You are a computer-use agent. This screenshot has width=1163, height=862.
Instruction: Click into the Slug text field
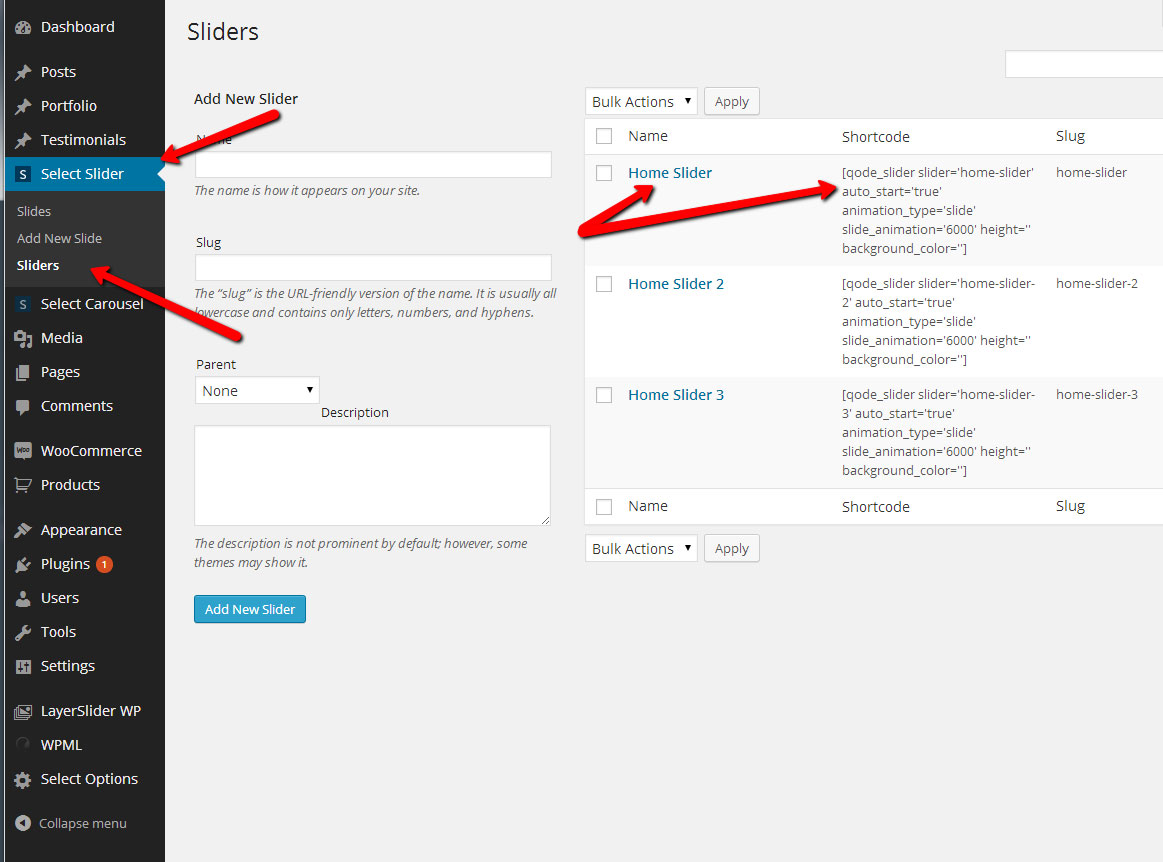pos(373,268)
